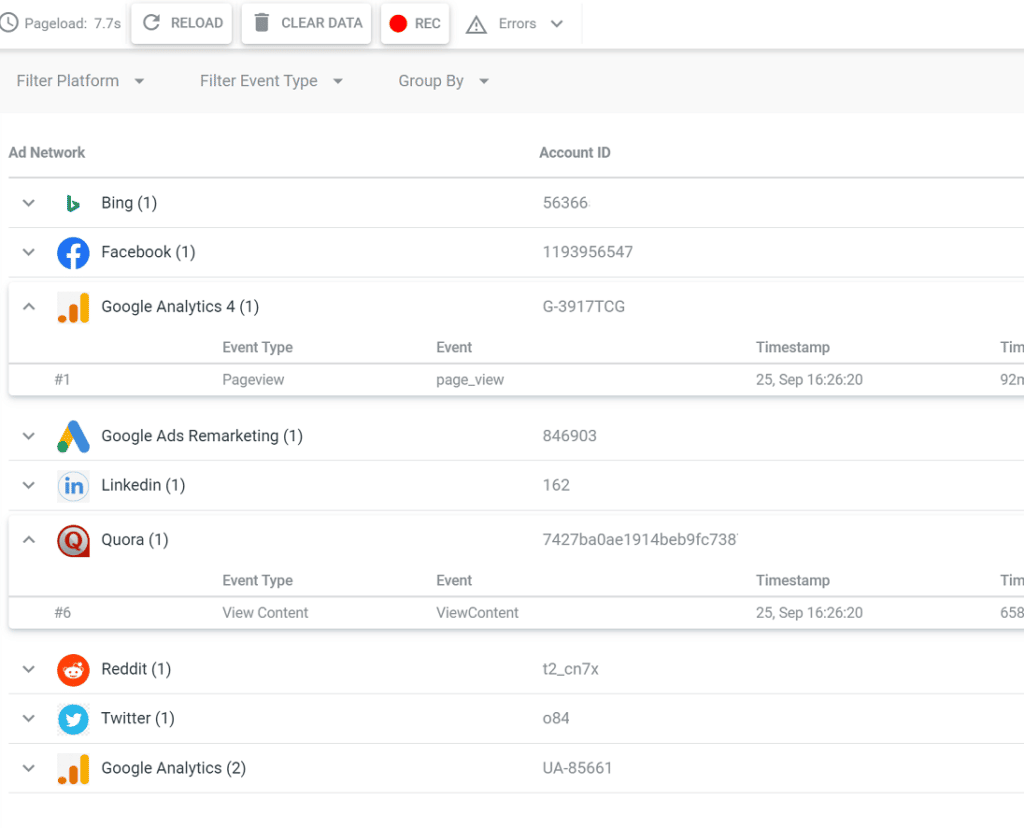Select the Reddit (1) network name
Viewport: 1024px width, 828px height.
click(x=136, y=669)
